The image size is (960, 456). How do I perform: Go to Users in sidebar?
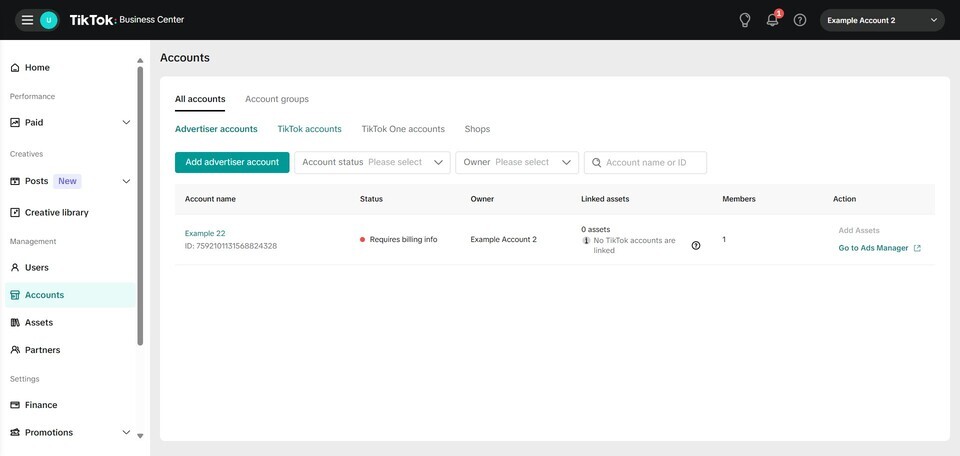pos(36,268)
